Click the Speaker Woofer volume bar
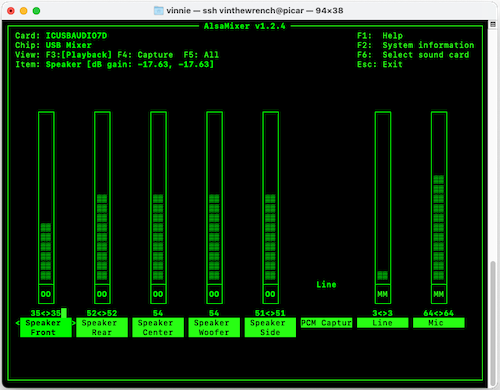The width and height of the screenshot is (500, 390). click(214, 198)
